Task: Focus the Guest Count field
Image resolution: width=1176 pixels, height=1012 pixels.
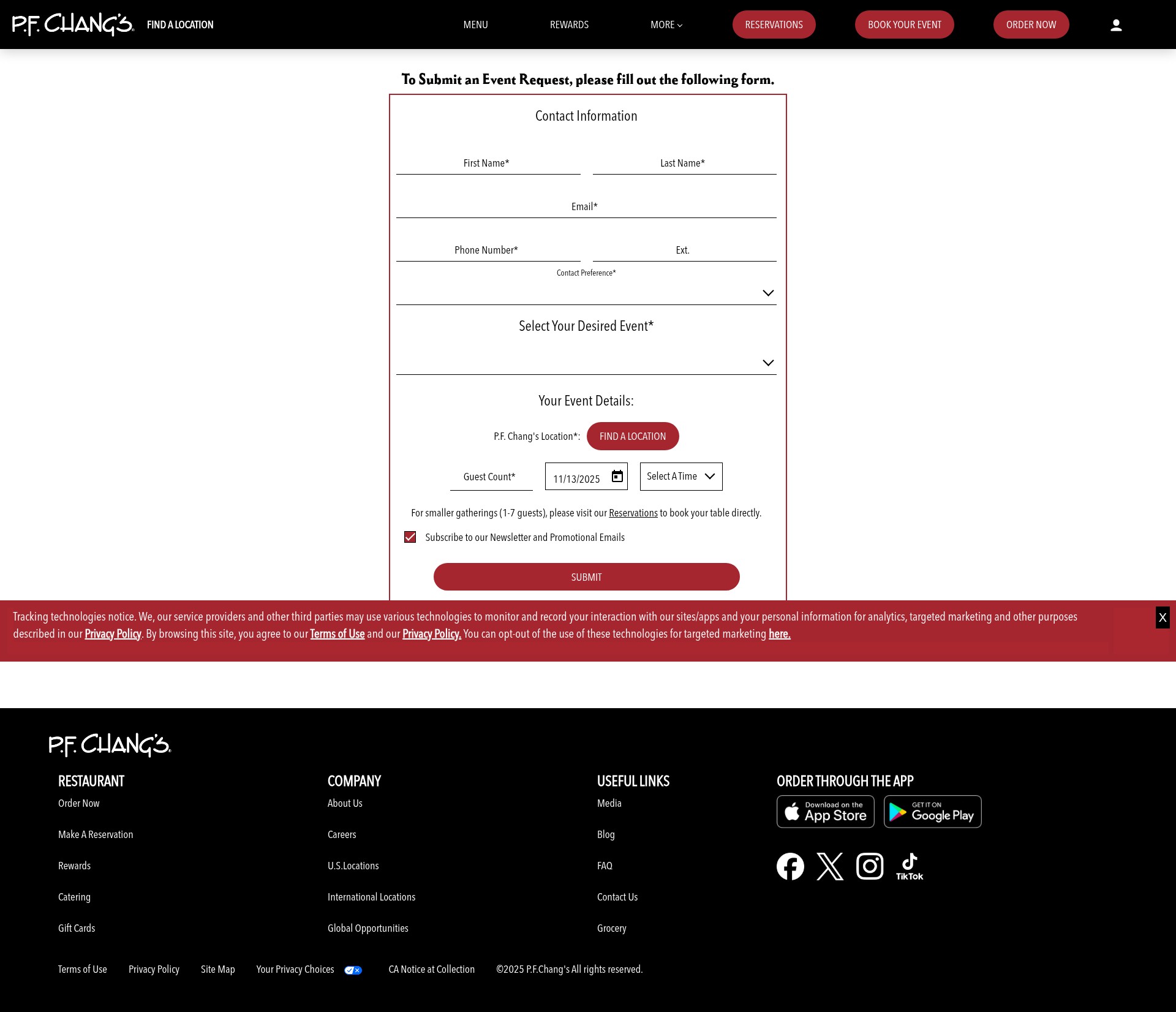Action: click(491, 477)
